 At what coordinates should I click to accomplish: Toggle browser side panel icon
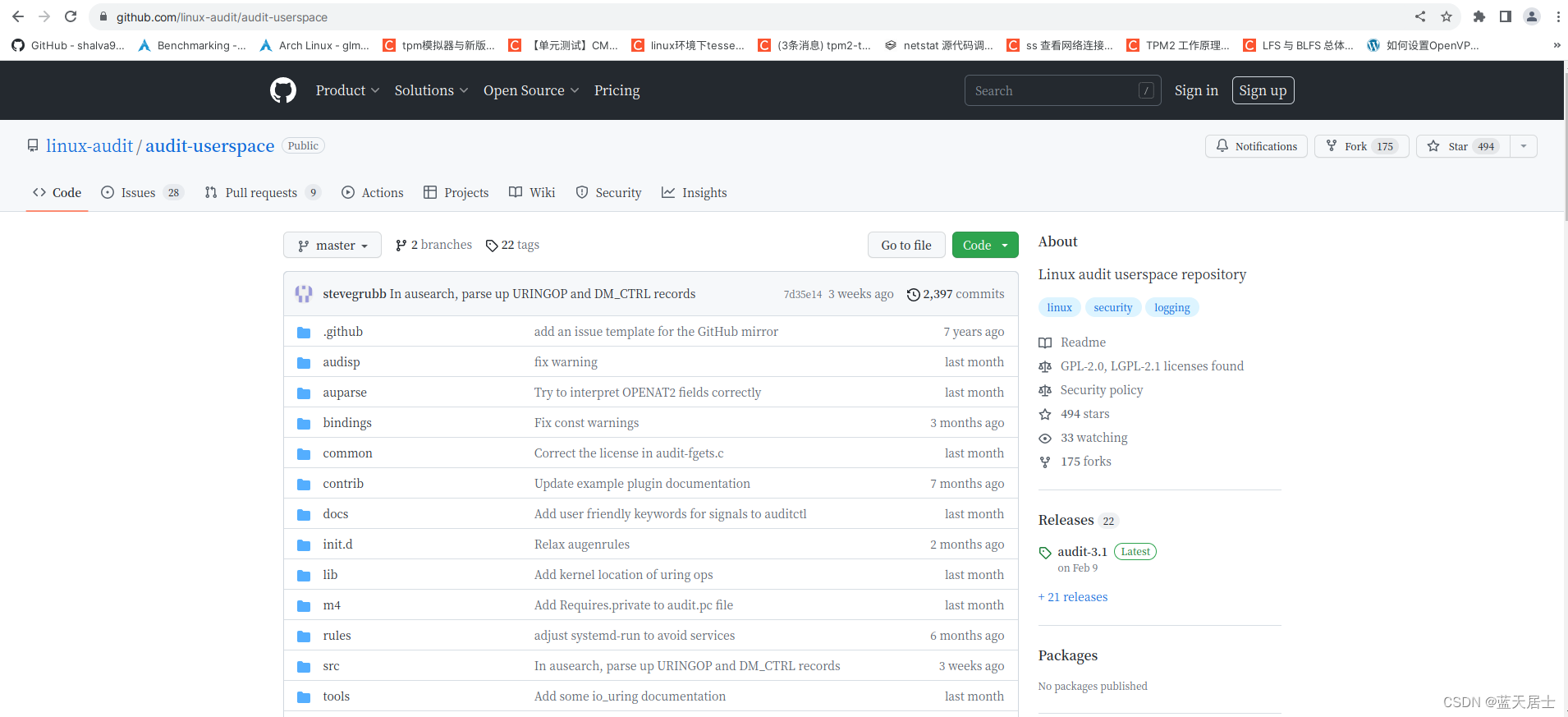(1506, 16)
